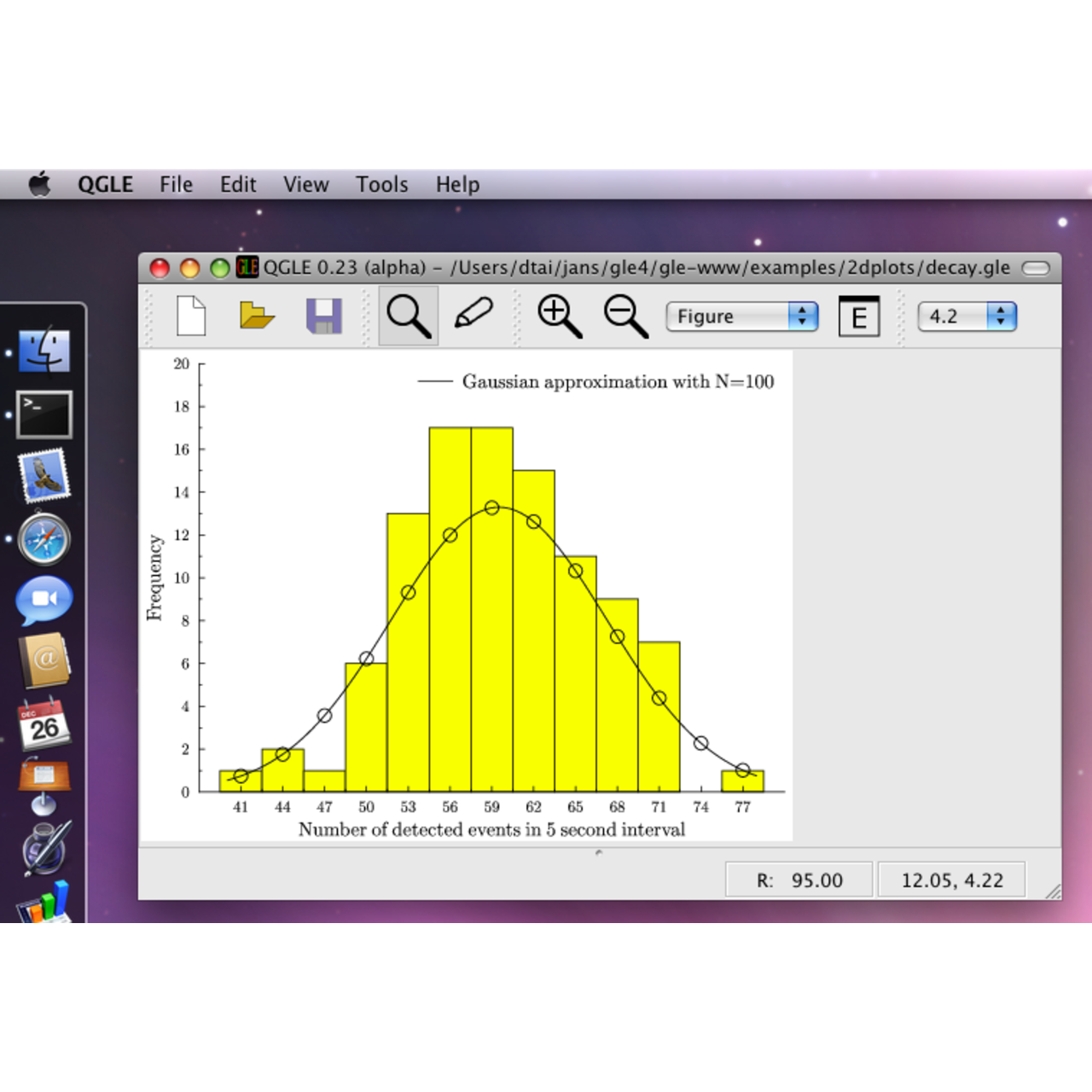Screen dimensions: 1092x1092
Task: Select the magnifier preview mode tool
Action: click(x=408, y=316)
